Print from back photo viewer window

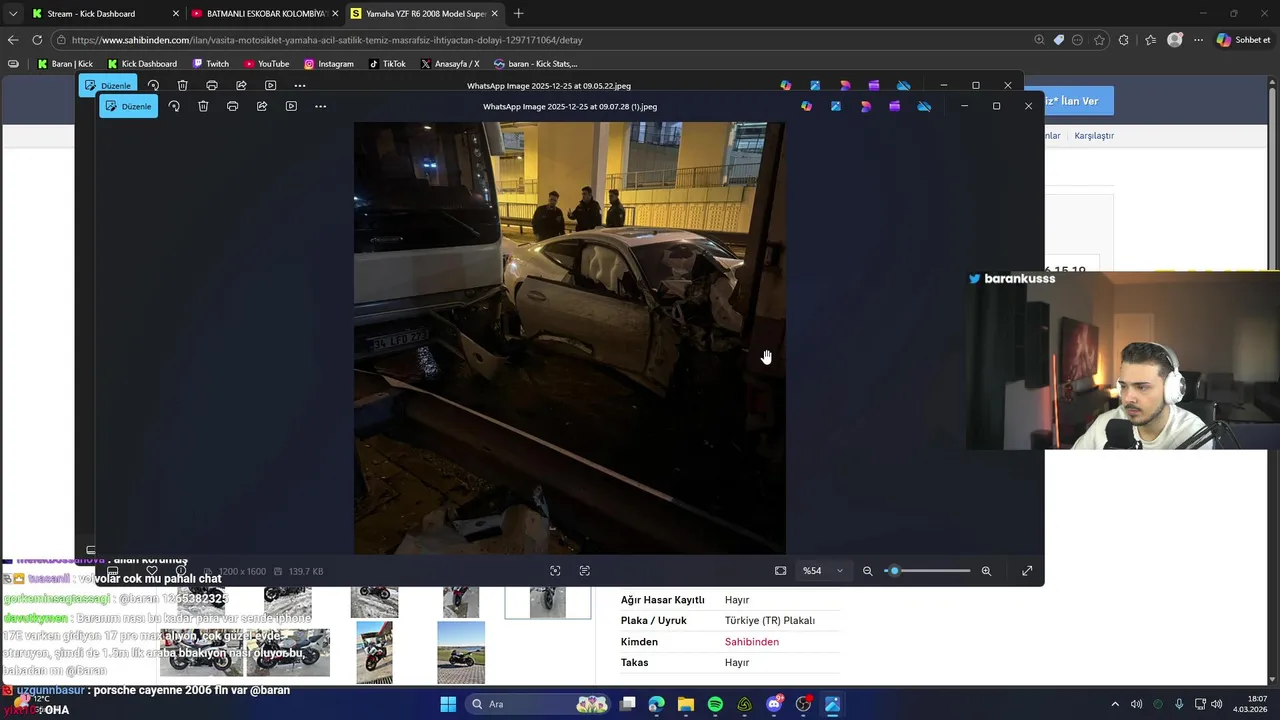click(x=212, y=86)
